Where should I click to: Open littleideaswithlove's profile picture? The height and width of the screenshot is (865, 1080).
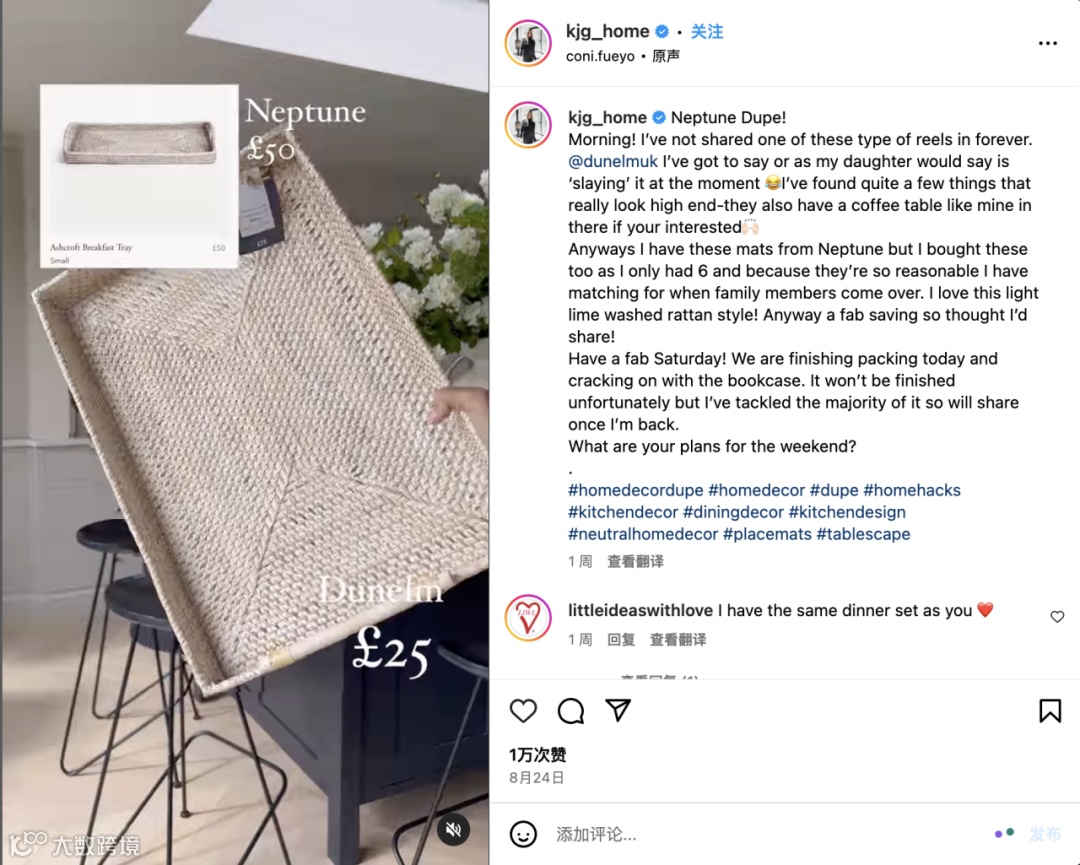click(x=528, y=618)
